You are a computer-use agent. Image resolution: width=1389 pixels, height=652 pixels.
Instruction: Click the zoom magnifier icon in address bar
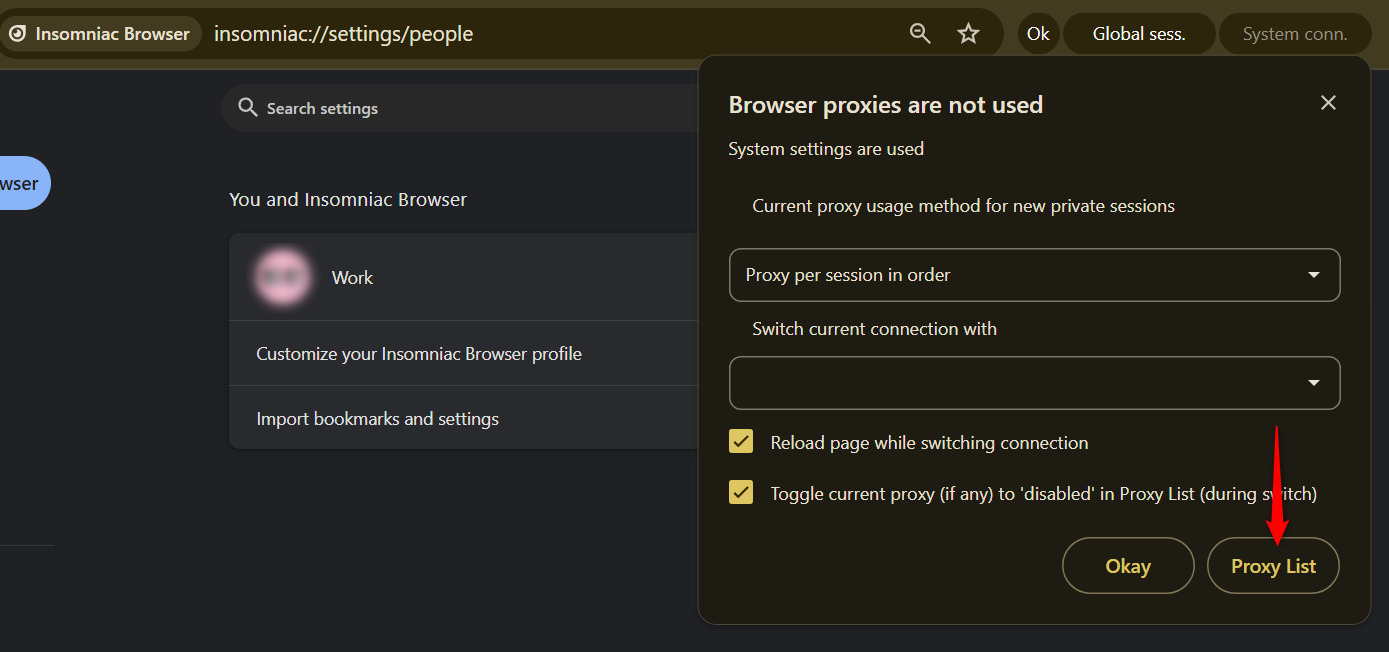coord(920,34)
